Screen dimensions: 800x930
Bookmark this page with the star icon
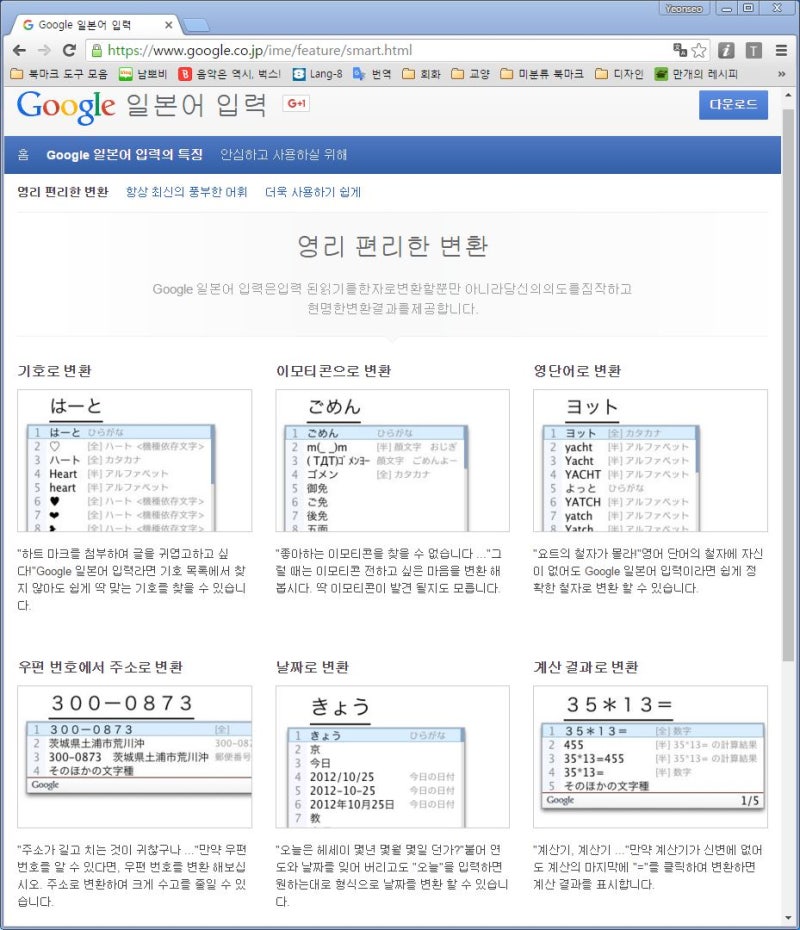coord(699,50)
